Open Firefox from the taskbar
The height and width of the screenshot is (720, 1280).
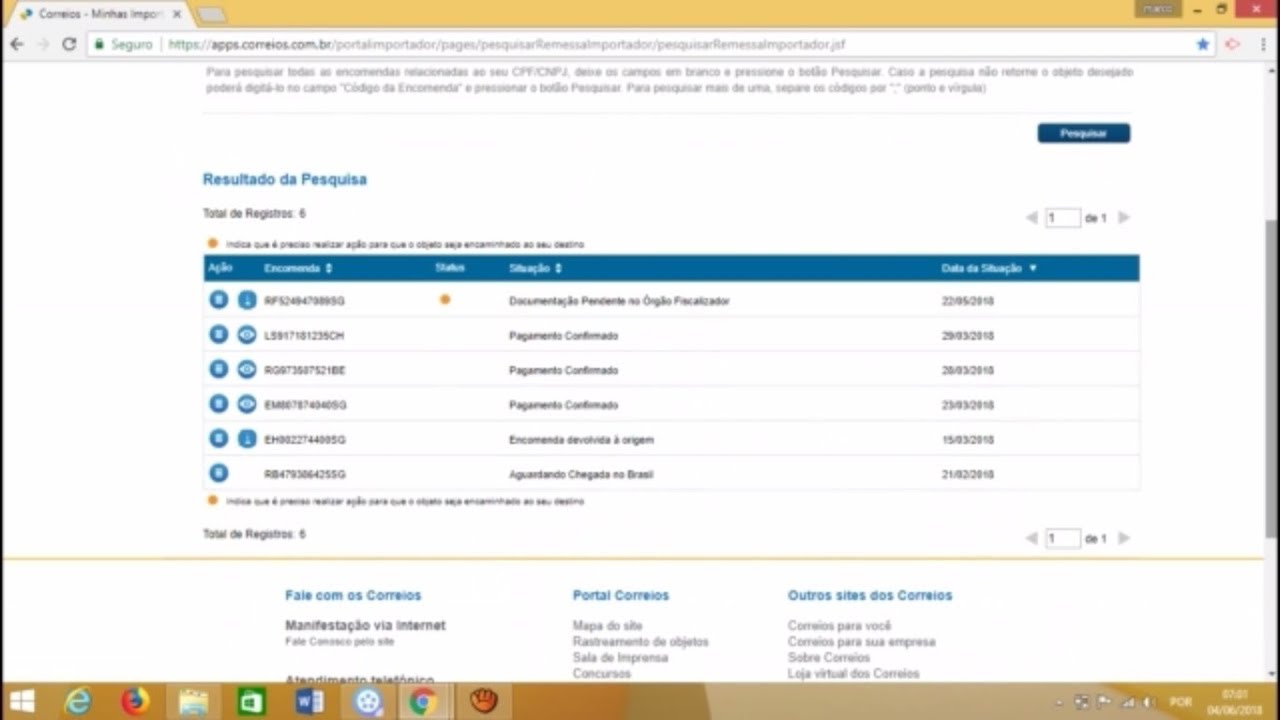tap(135, 702)
